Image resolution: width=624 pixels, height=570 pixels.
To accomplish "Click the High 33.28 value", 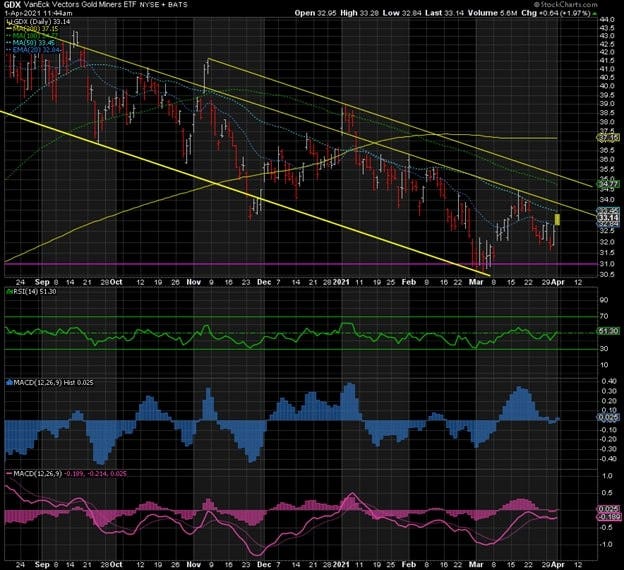I will coord(360,13).
